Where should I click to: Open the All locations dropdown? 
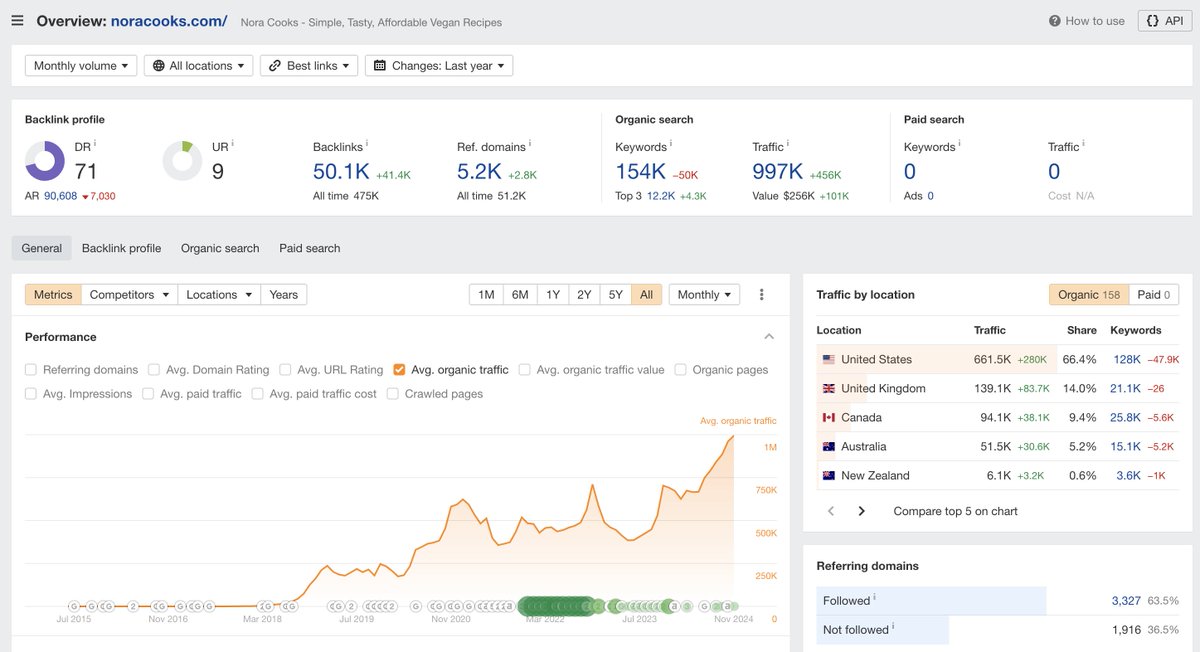(198, 66)
